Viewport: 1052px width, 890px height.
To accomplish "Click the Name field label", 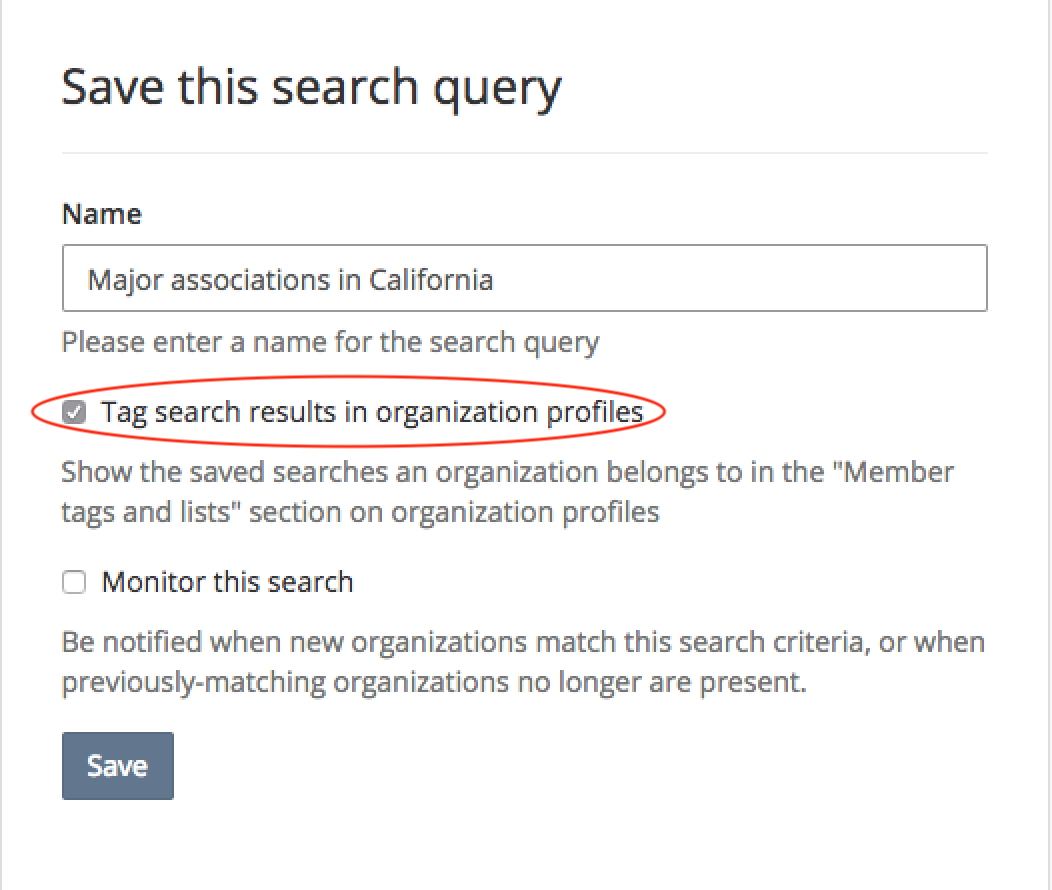I will (x=101, y=213).
